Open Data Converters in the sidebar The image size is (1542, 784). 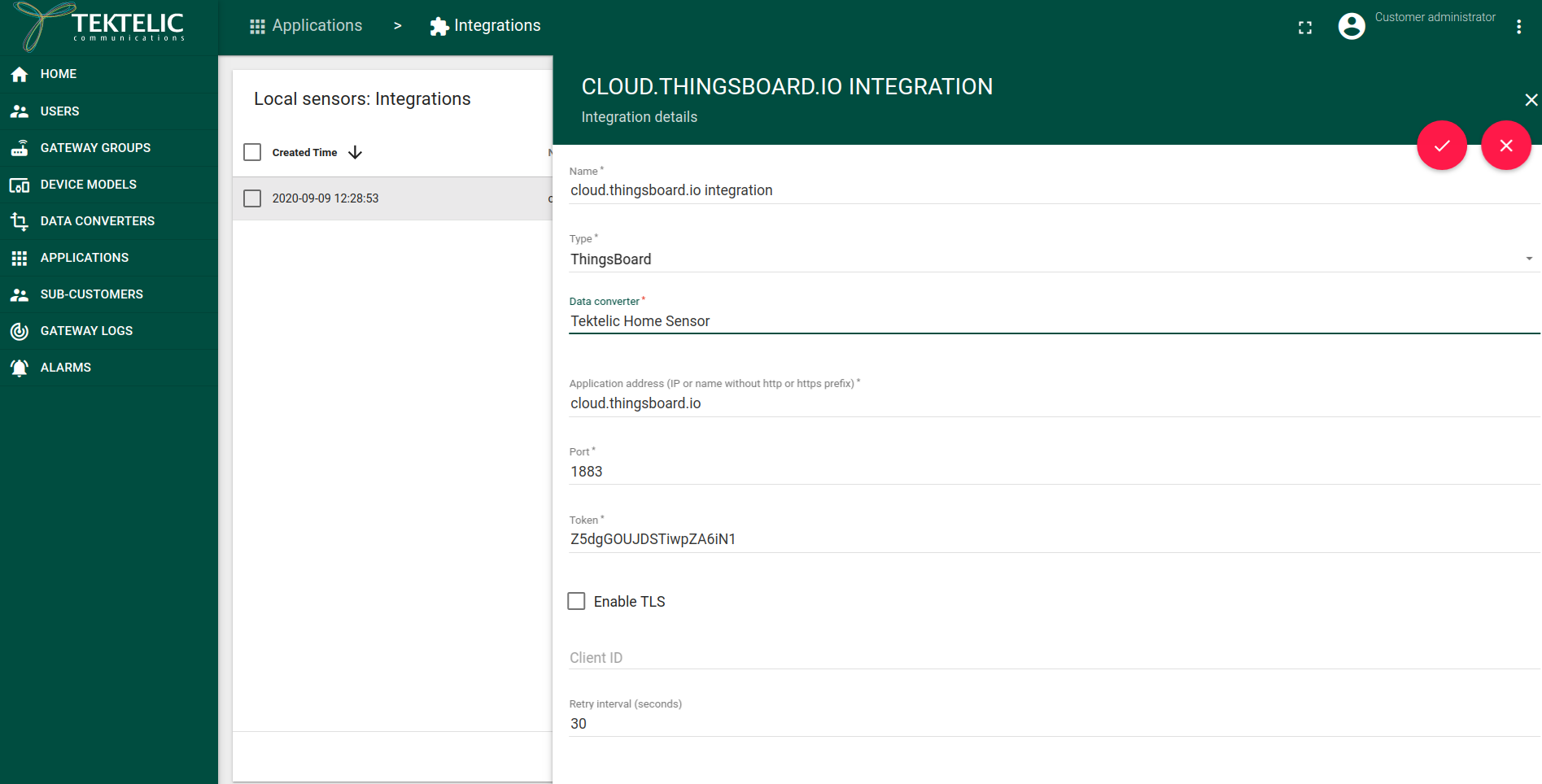coord(97,221)
